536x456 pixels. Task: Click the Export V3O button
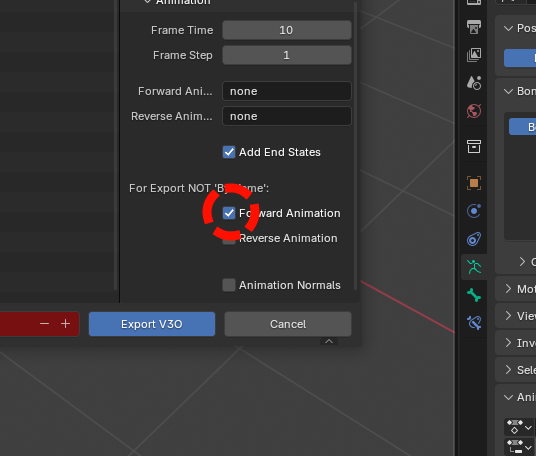tap(152, 324)
